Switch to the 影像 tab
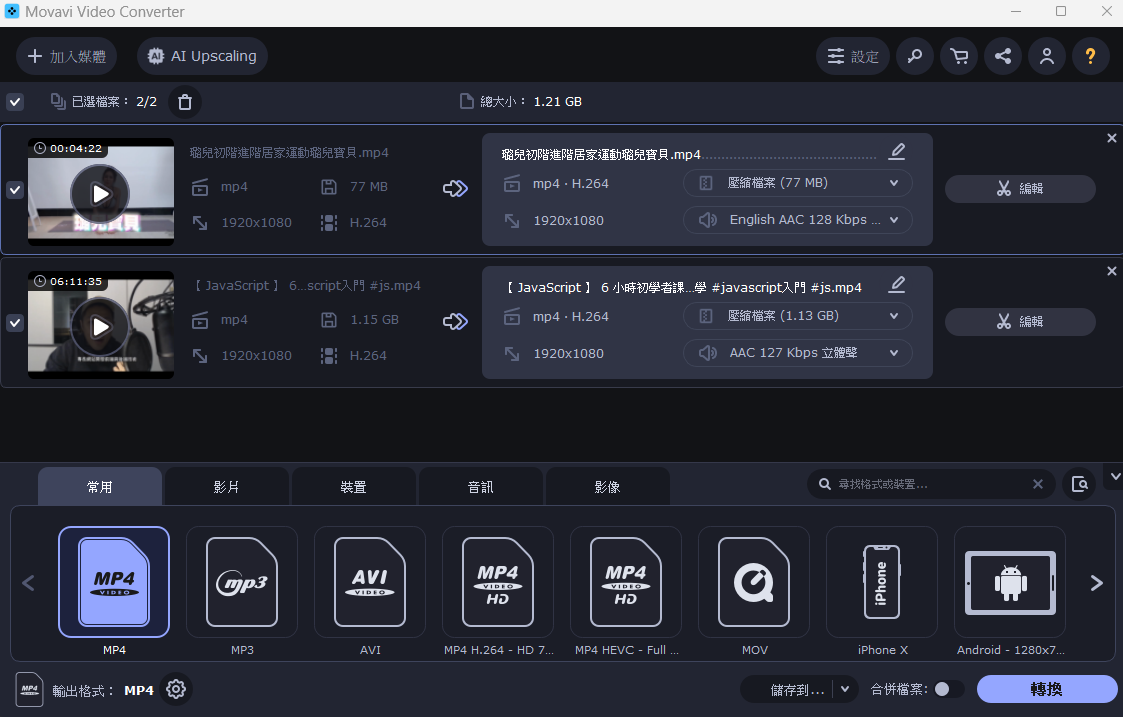This screenshot has height=717, width=1123. pyautogui.click(x=607, y=487)
